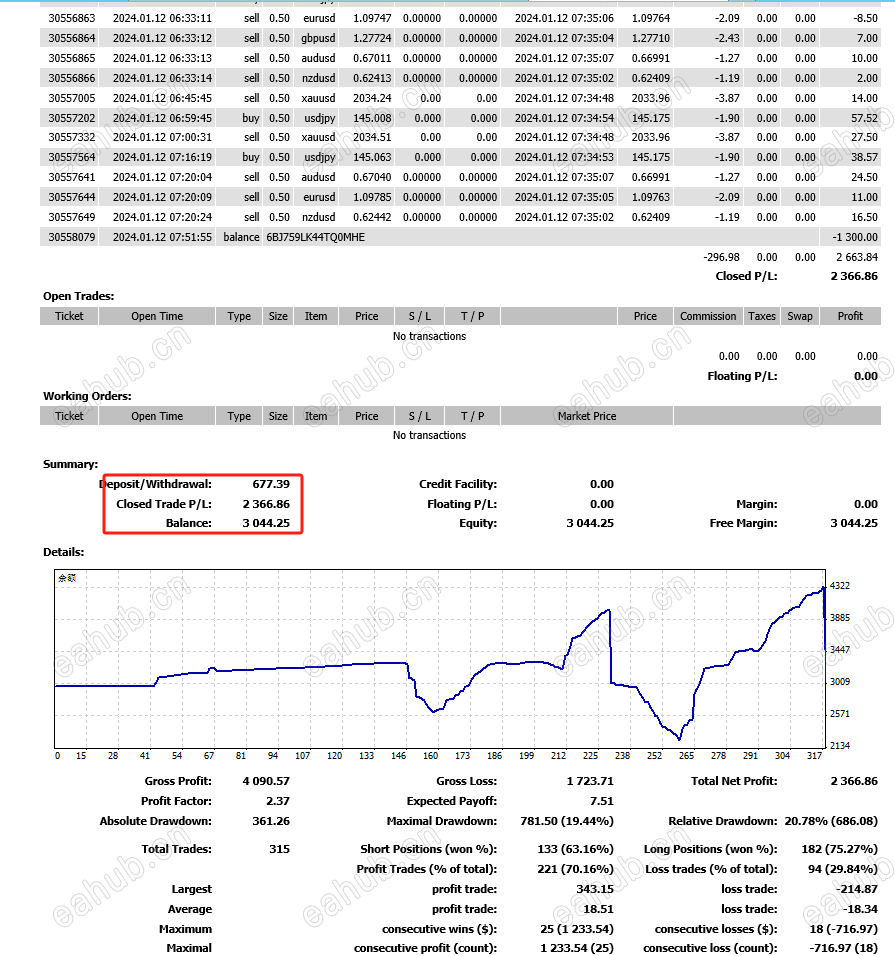The image size is (895, 956).
Task: Click Credit Facility label
Action: tap(458, 484)
